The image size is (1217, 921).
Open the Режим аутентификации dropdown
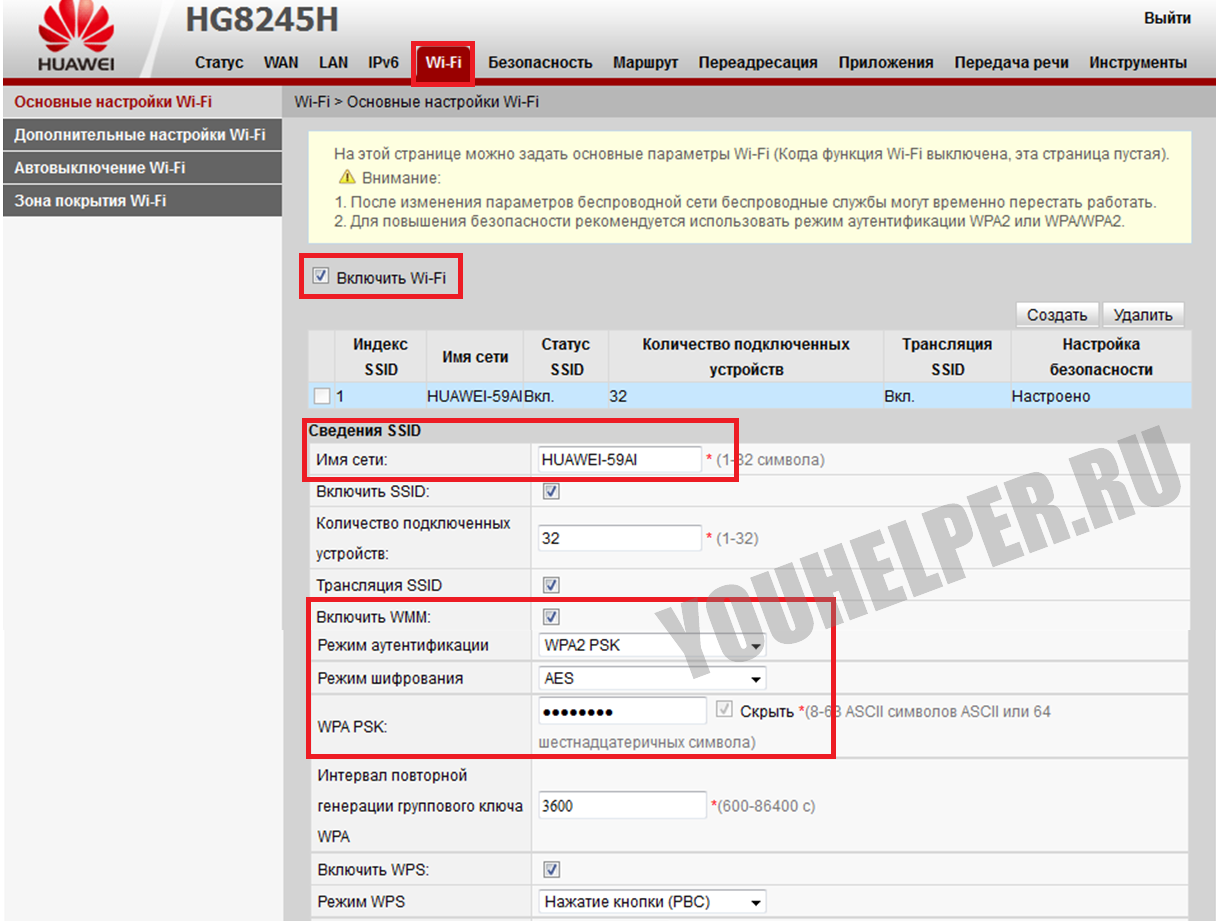pyautogui.click(x=652, y=646)
